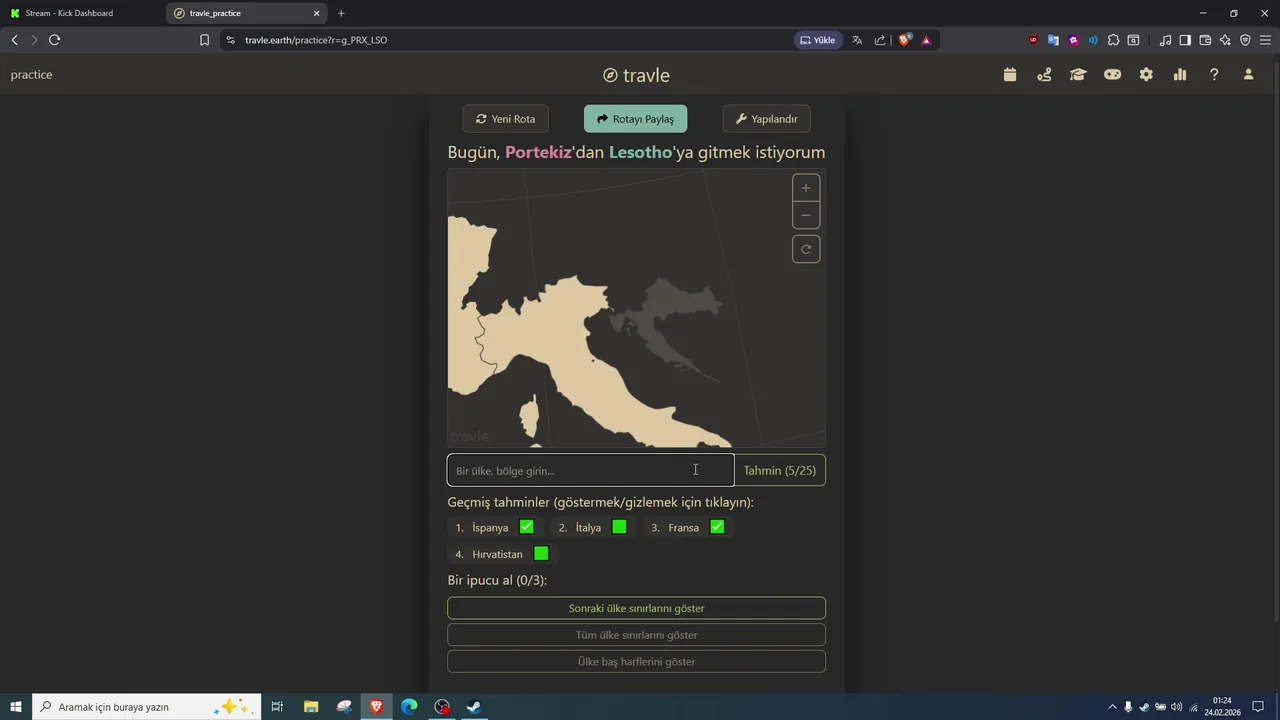
Task: Click the Rotayı Paylaş share button
Action: point(635,119)
